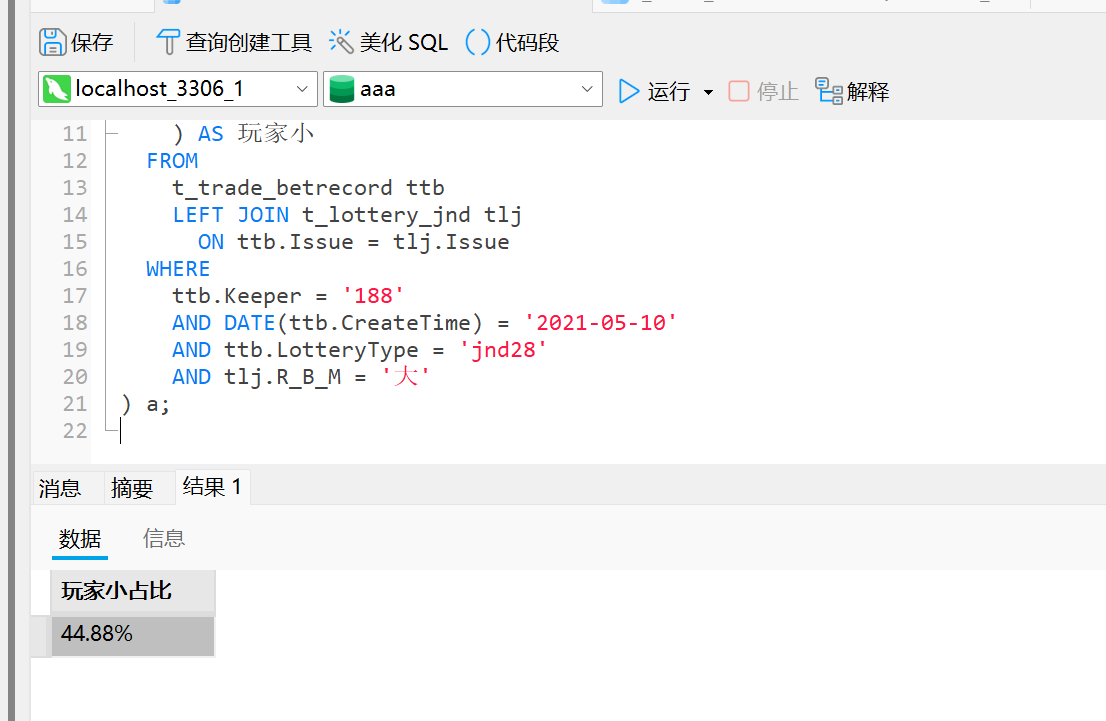The image size is (1106, 721).
Task: Open the aaa database dropdown
Action: click(x=463, y=89)
